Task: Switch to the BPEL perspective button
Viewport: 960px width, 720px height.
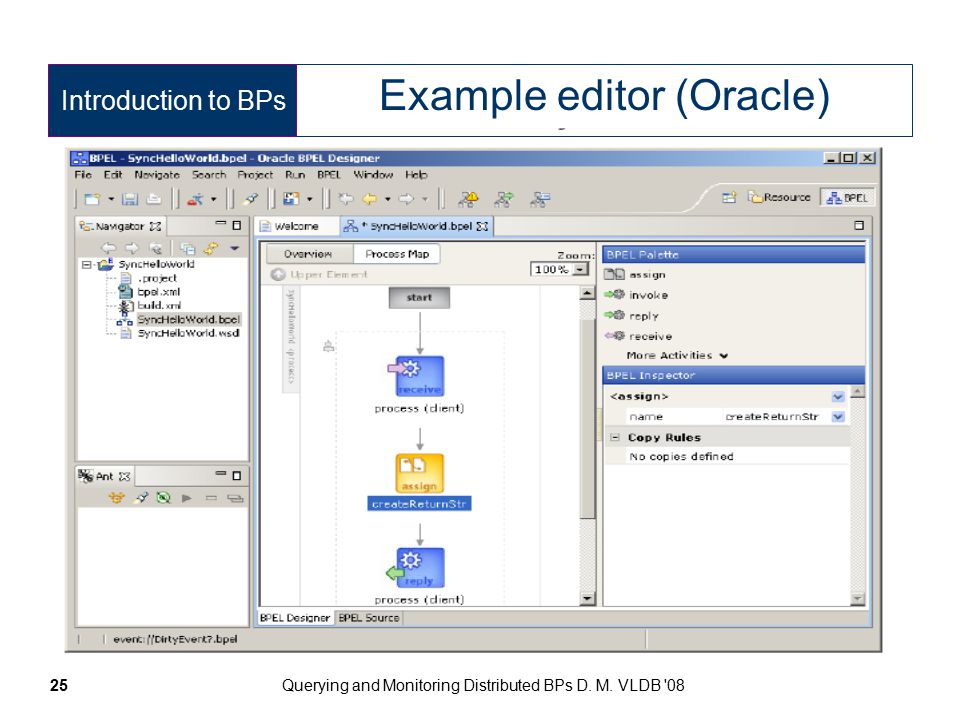Action: [x=847, y=198]
